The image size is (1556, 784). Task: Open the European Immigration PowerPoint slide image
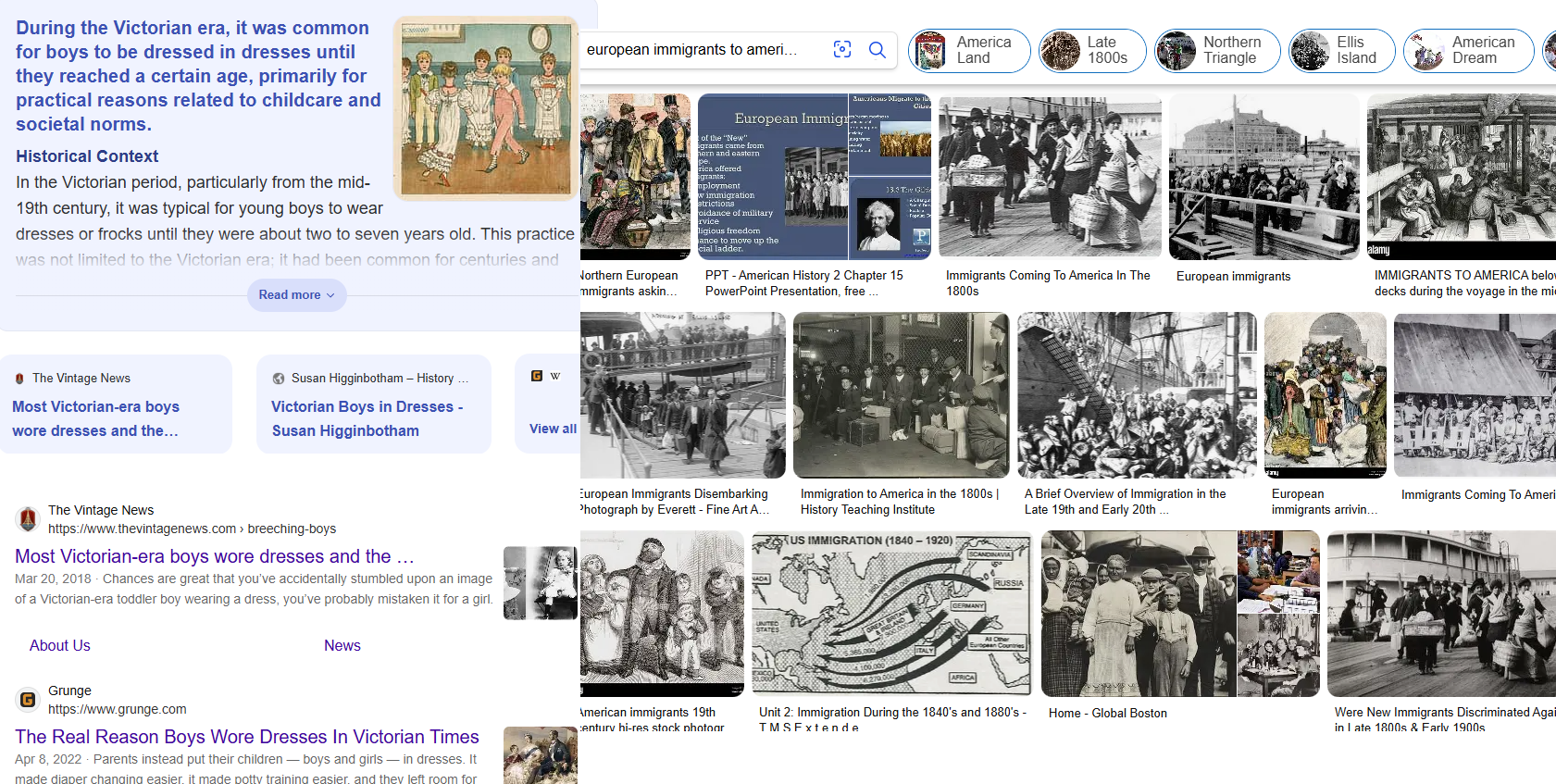point(815,177)
